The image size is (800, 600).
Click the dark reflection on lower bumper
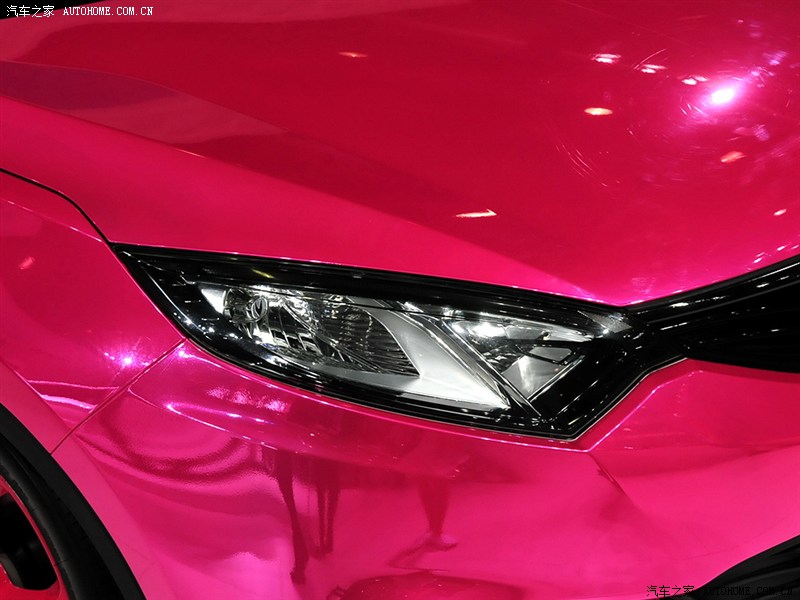click(300, 520)
